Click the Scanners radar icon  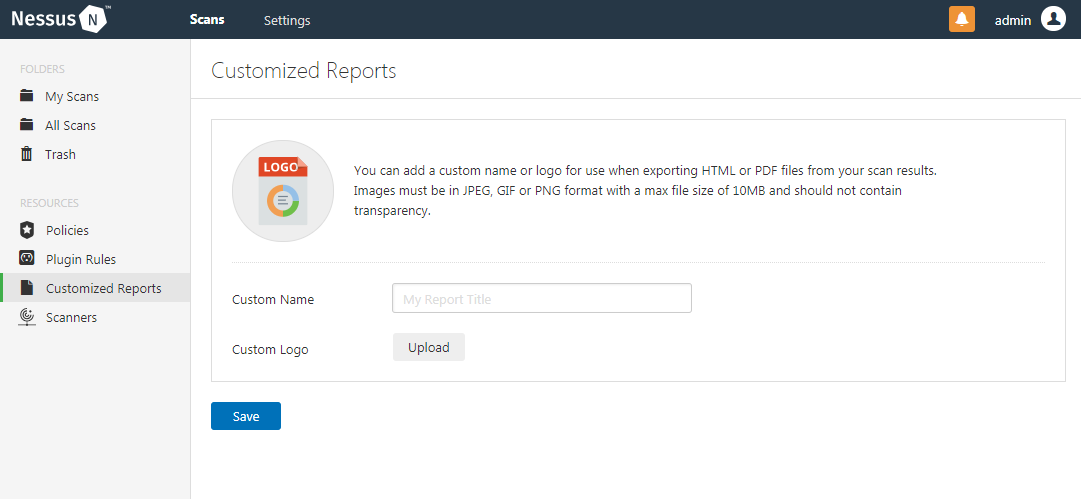[27, 317]
